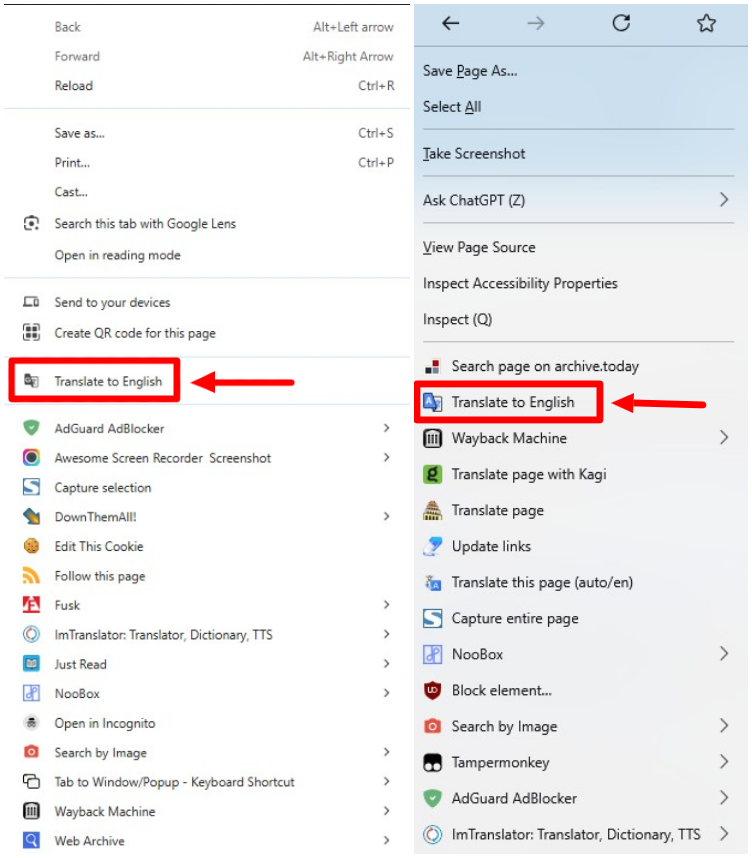Expand Search by Image arrow in Firefox menu

click(x=724, y=726)
